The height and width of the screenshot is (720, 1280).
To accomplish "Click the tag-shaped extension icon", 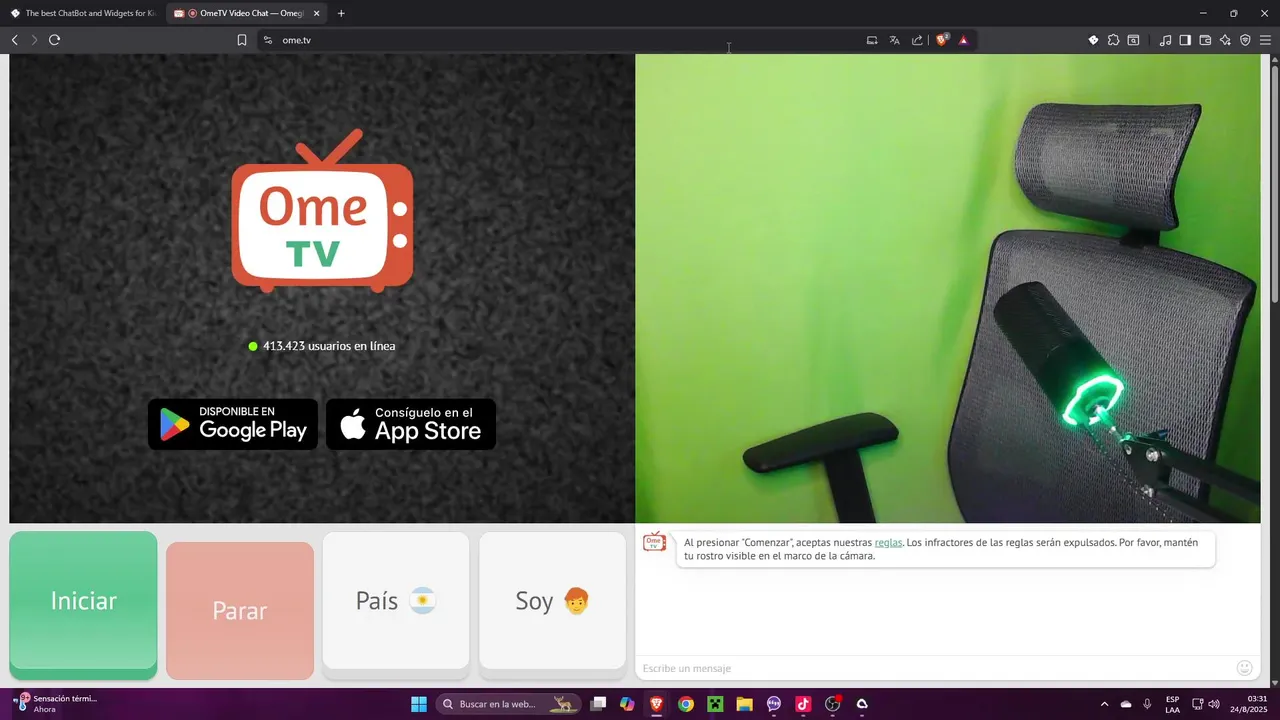I will (1093, 40).
